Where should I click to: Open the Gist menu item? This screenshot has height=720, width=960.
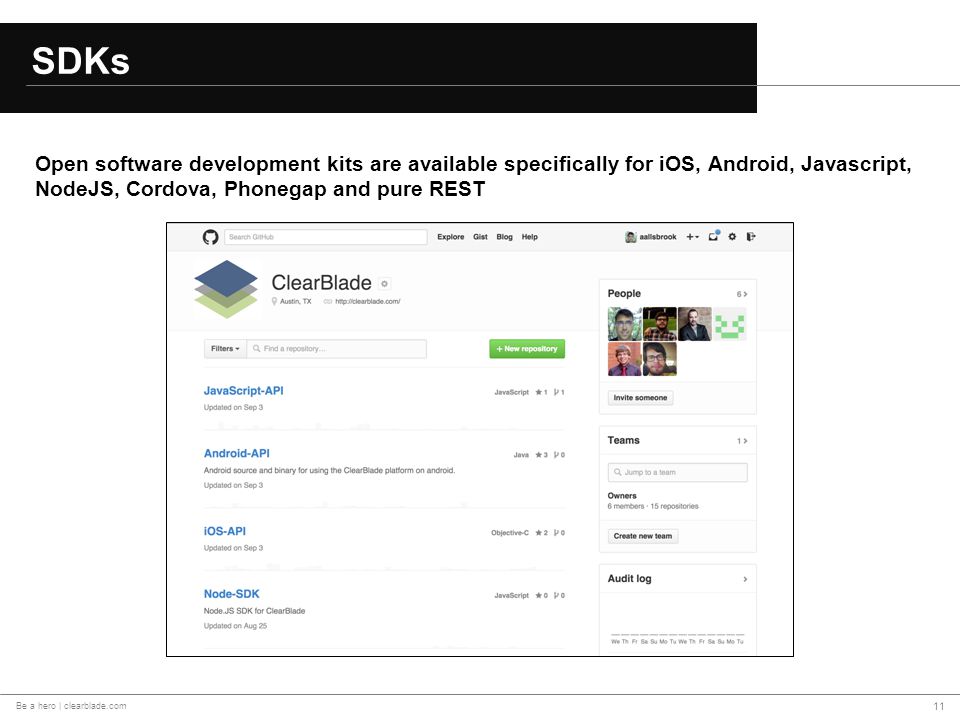(480, 237)
